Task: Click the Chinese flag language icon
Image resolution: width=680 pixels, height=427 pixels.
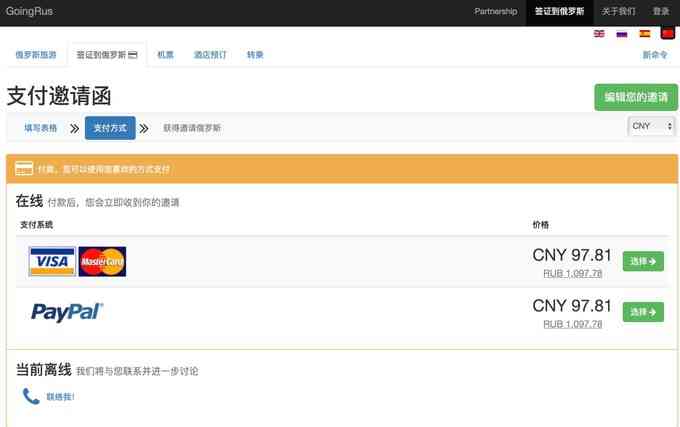Action: click(x=668, y=33)
